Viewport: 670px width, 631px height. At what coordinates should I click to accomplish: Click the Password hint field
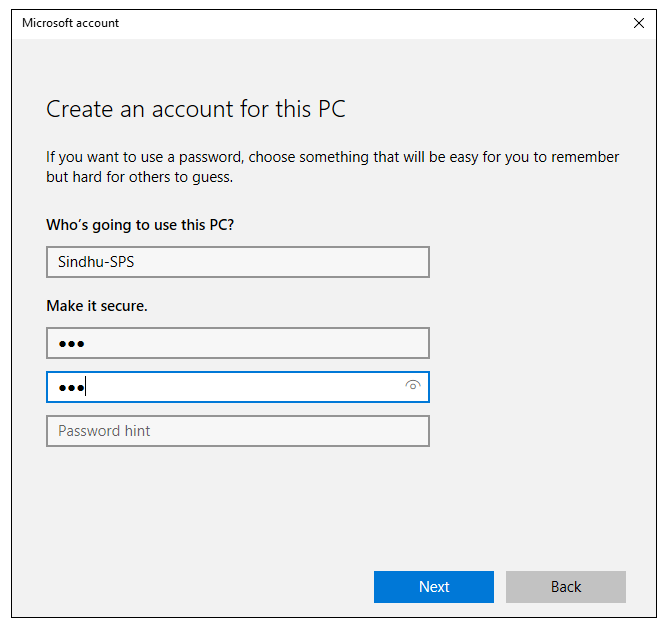point(238,431)
